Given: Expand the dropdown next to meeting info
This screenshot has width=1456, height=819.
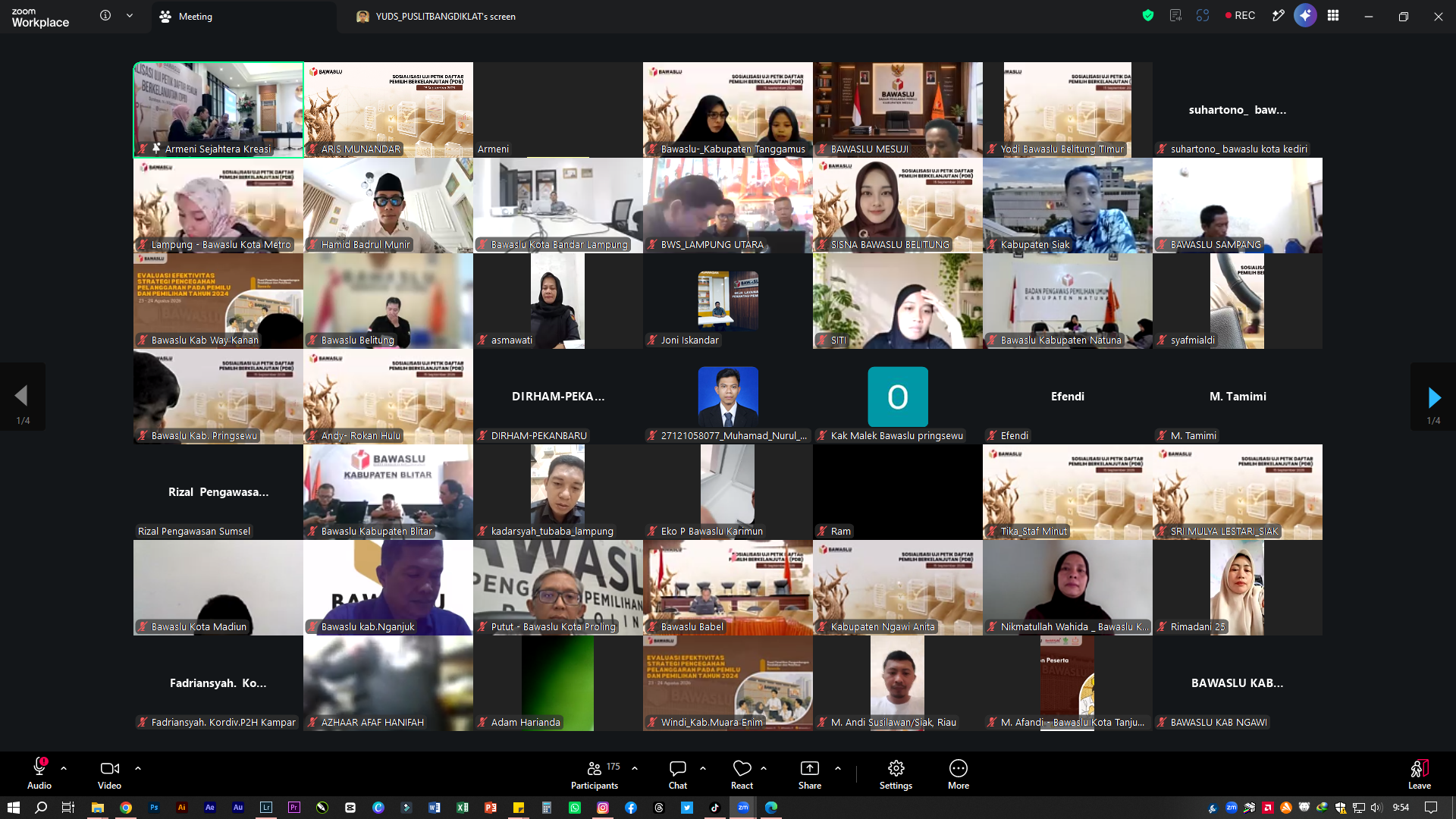Looking at the screenshot, I should (x=130, y=15).
